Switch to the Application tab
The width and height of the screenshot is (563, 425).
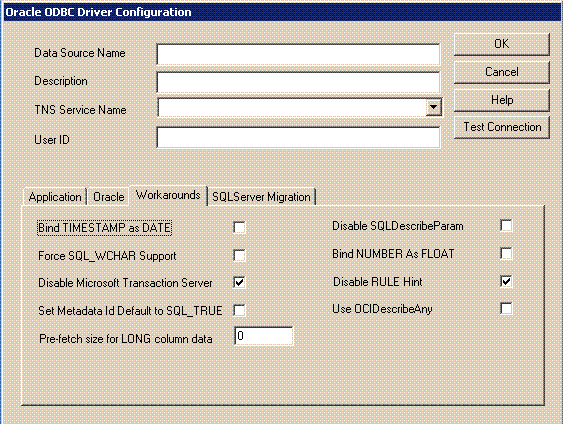(55, 197)
